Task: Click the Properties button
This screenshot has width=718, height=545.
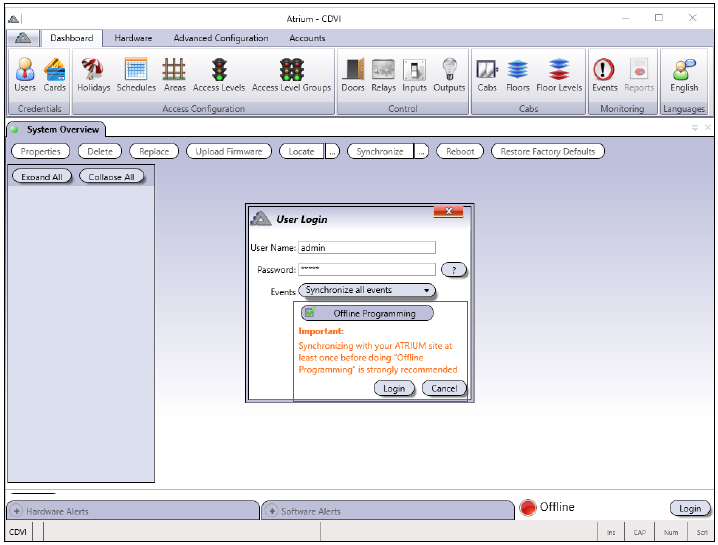Action: 40,152
